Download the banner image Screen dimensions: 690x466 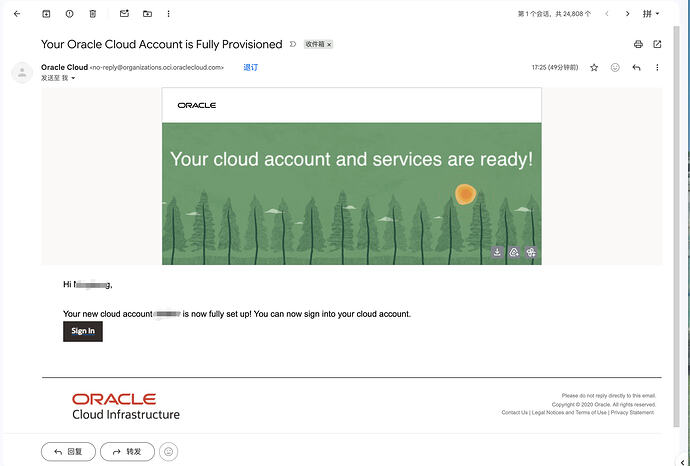point(497,252)
